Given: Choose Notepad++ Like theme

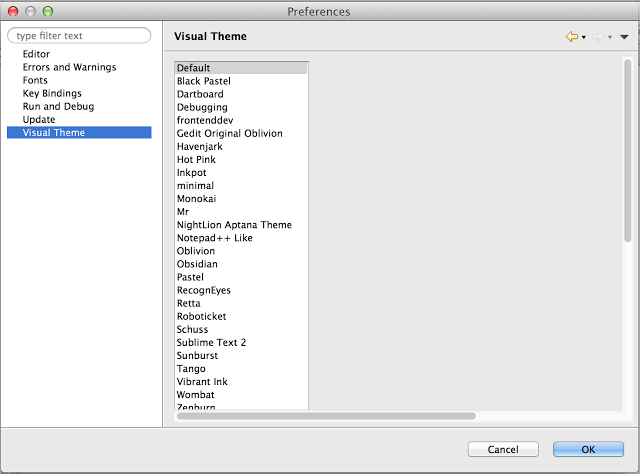Looking at the screenshot, I should [x=215, y=238].
